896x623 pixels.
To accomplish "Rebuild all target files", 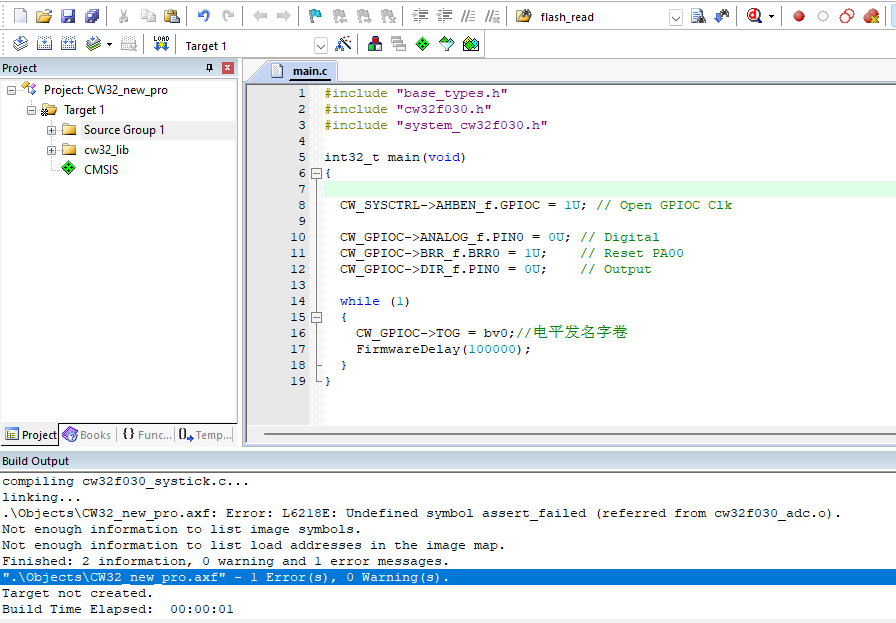I will [x=69, y=44].
